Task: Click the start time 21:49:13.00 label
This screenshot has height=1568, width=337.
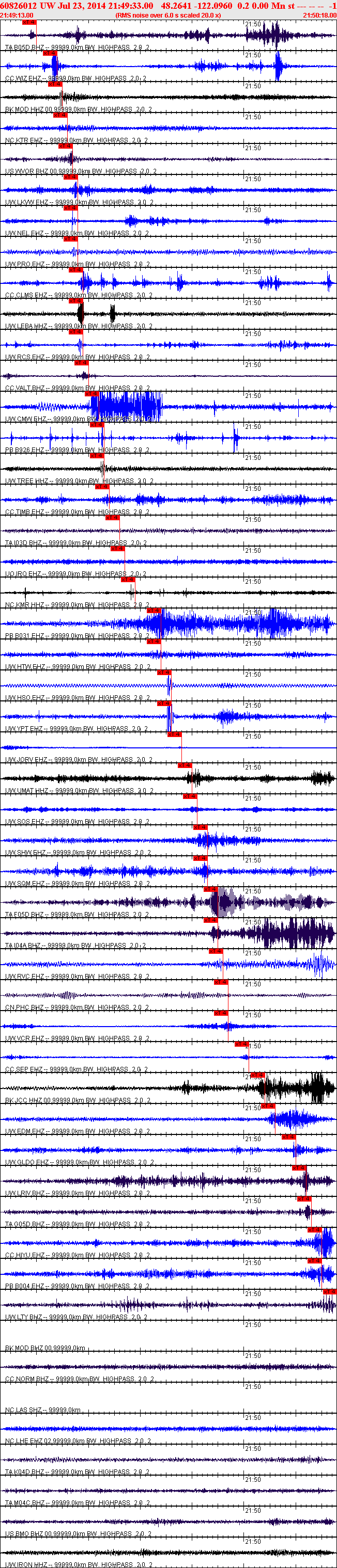Action: (x=17, y=15)
